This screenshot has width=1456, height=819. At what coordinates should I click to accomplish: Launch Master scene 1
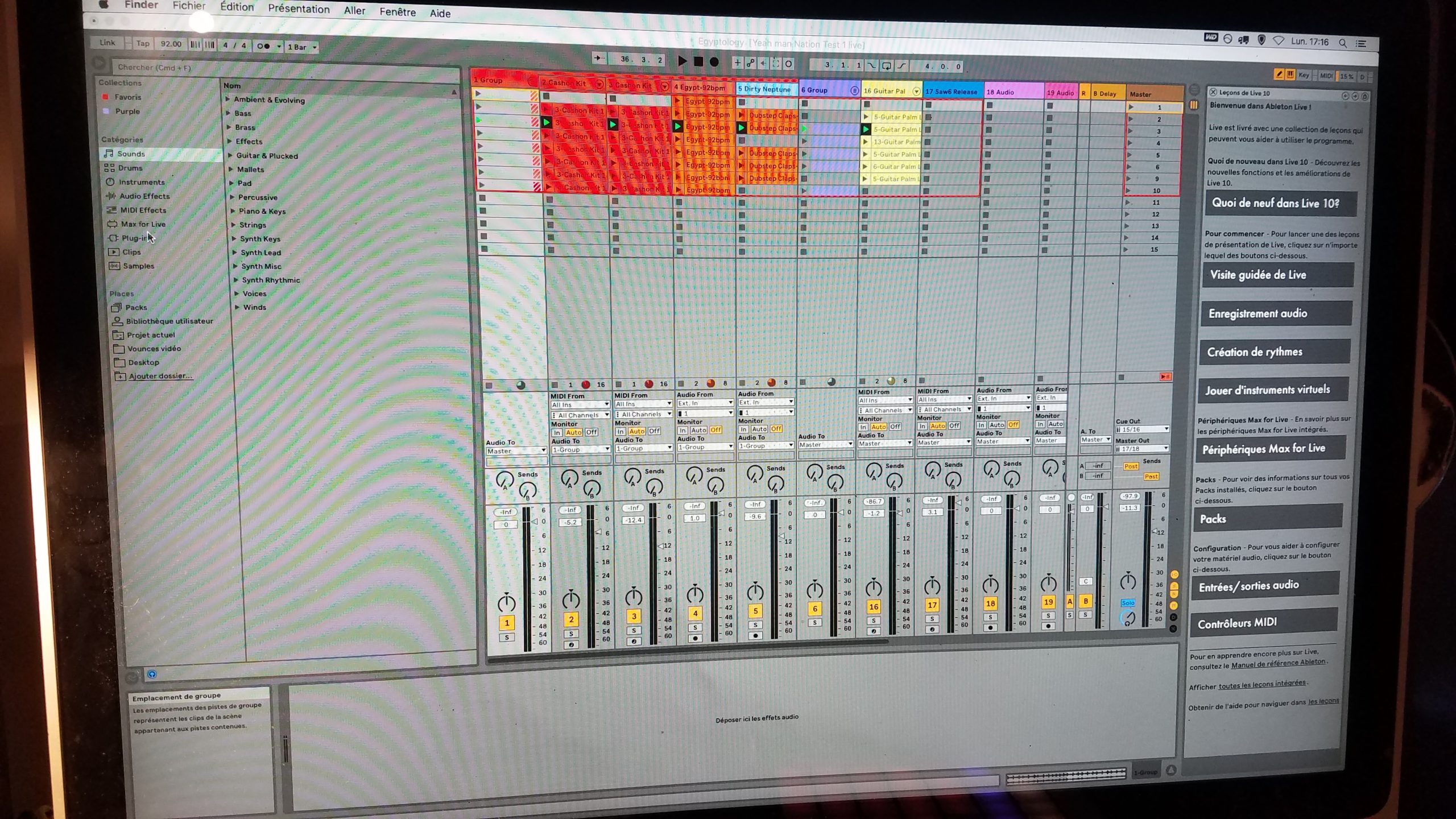point(1131,107)
